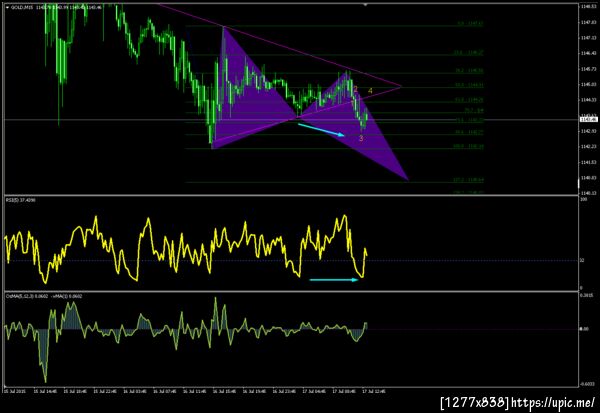Select the 61.8 Fibonacci level label
The height and width of the screenshot is (413, 600).
[x=468, y=100]
